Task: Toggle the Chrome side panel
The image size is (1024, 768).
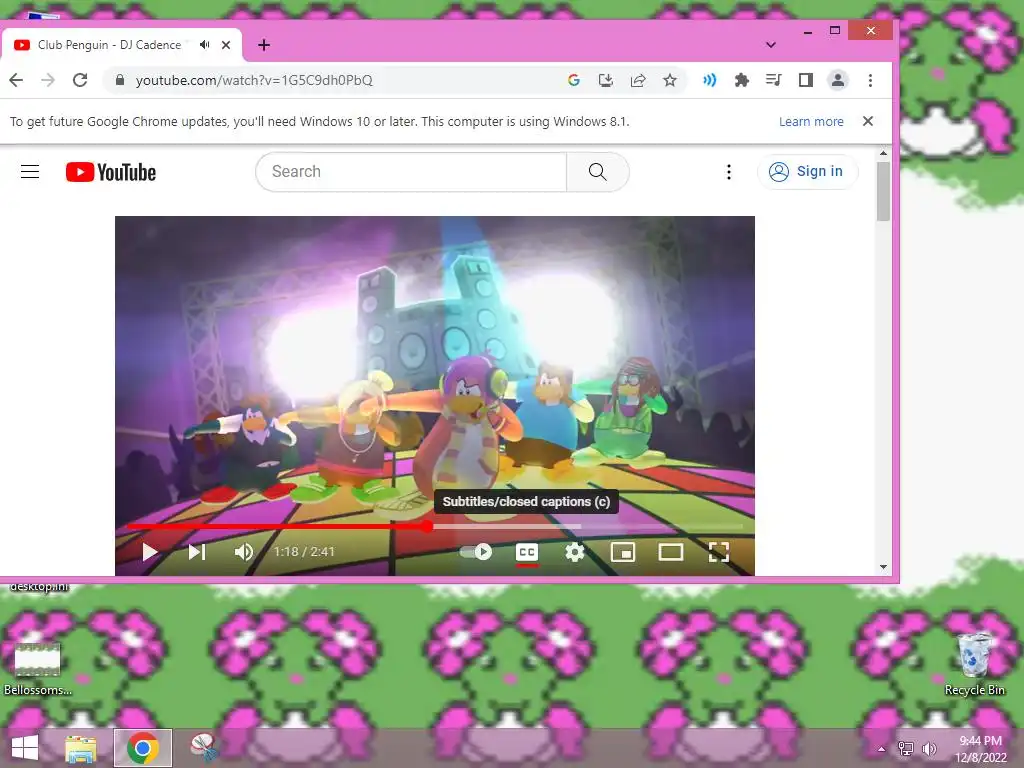Action: coord(806,80)
